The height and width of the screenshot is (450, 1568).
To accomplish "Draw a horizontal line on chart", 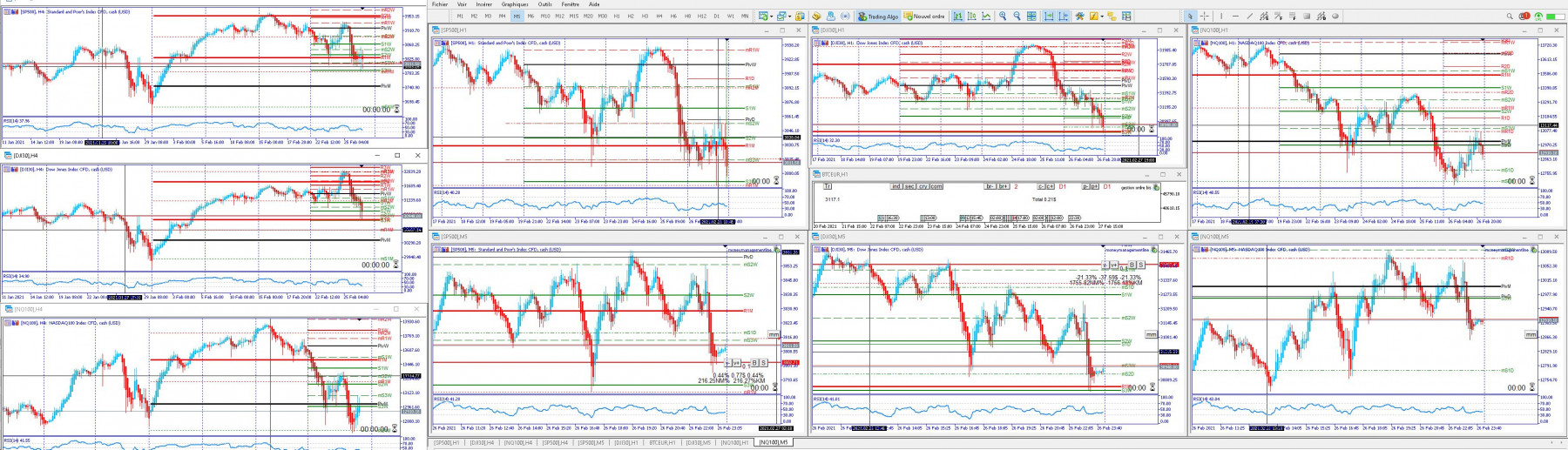I will pyautogui.click(x=1235, y=16).
